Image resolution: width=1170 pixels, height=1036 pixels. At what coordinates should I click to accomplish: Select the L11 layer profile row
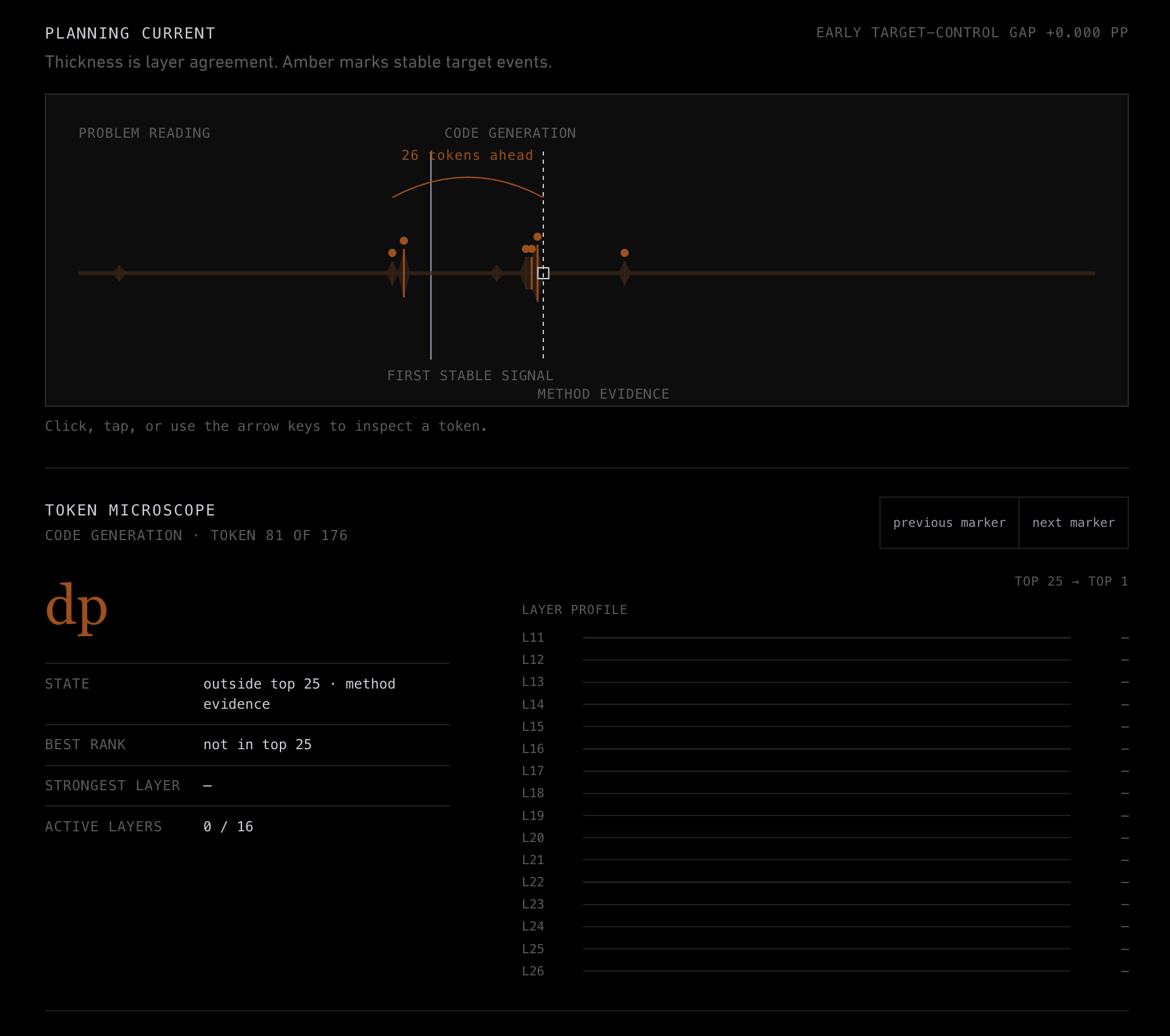(825, 638)
